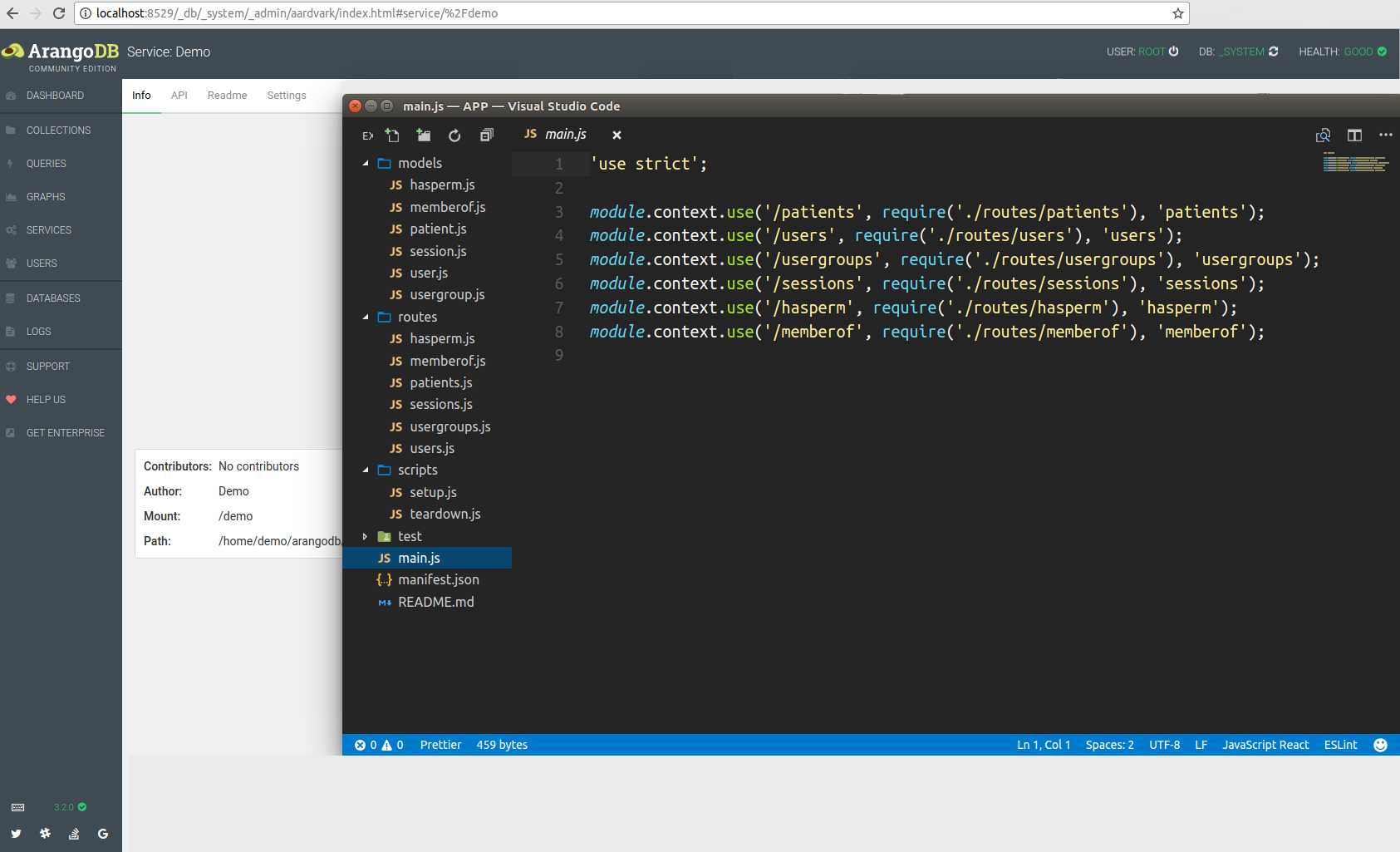Switch to the Settings tab

(287, 96)
